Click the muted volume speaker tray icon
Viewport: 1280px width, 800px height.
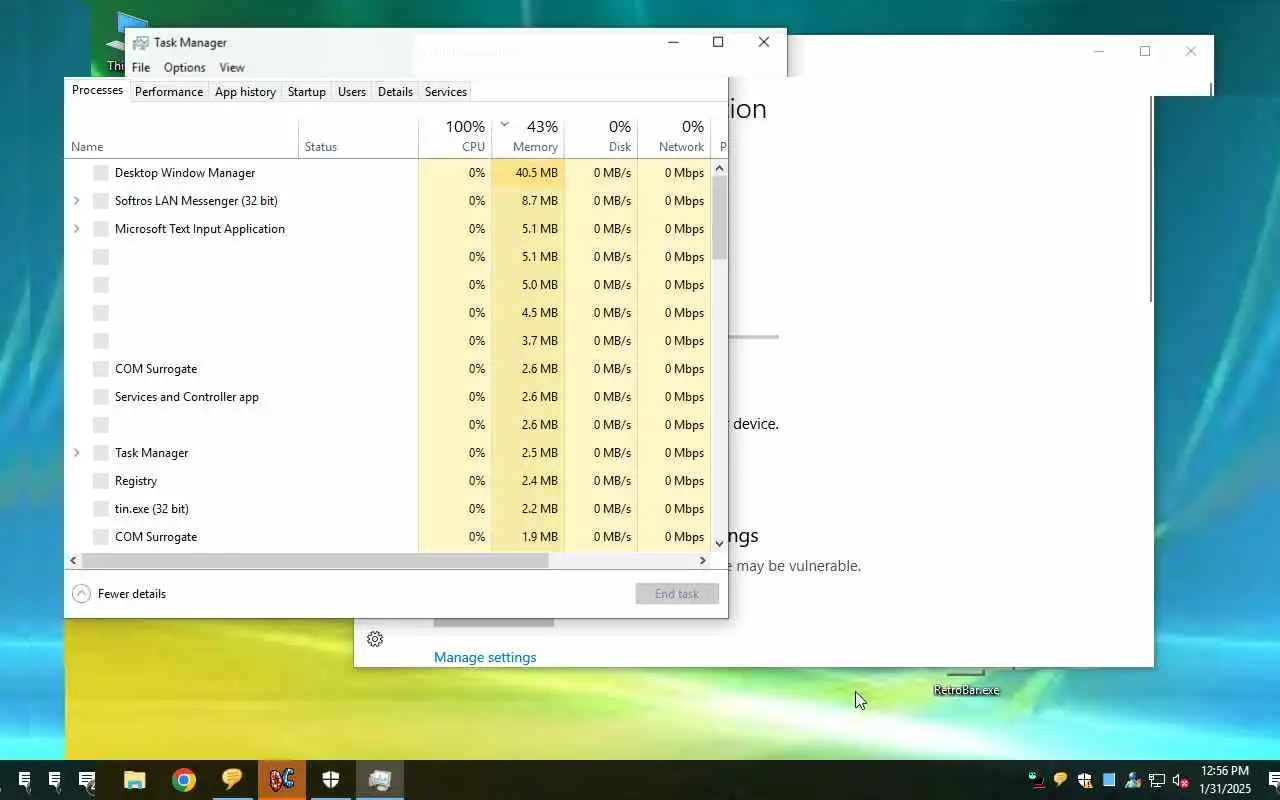[x=1181, y=780]
